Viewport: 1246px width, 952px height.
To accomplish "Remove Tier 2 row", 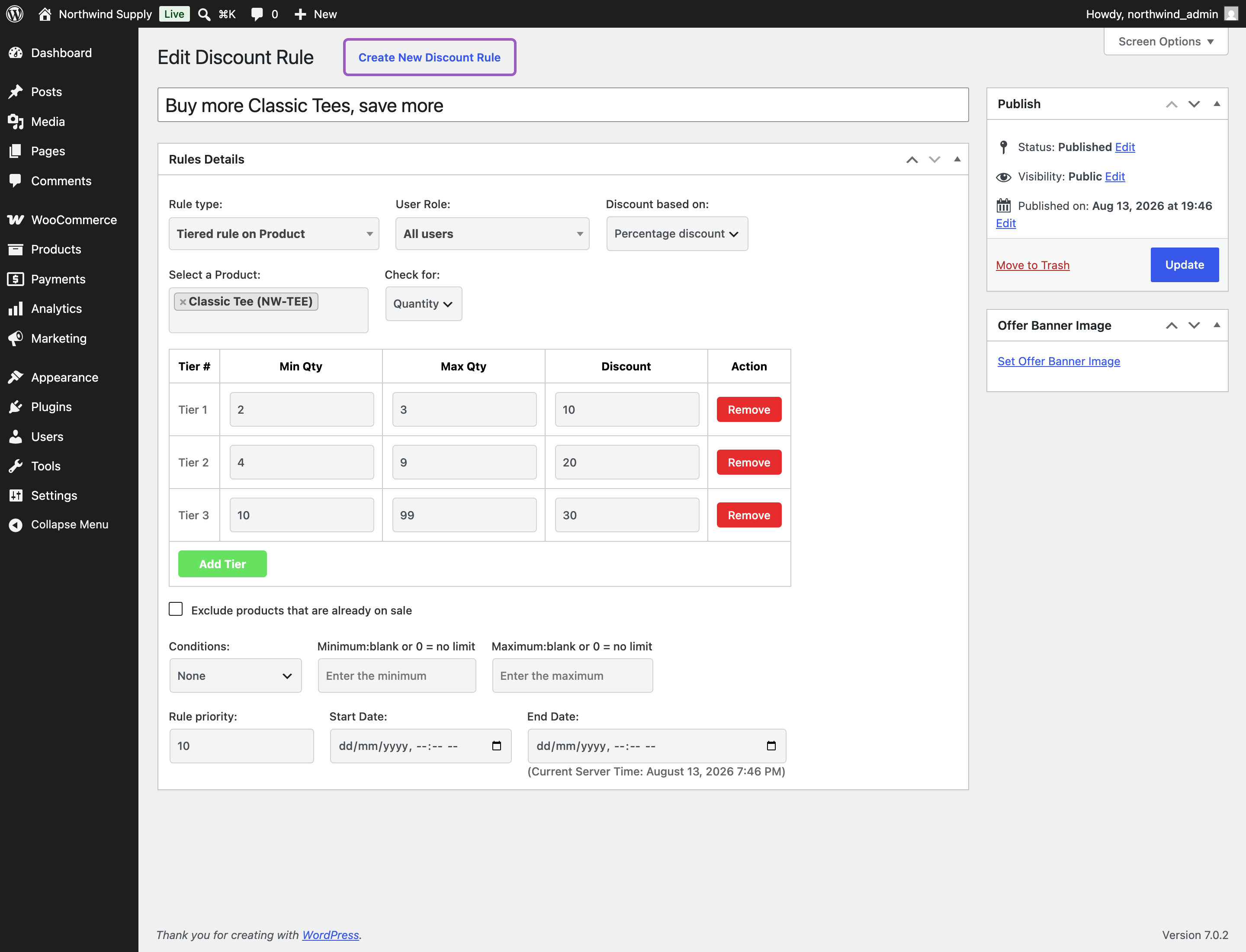I will tap(749, 463).
